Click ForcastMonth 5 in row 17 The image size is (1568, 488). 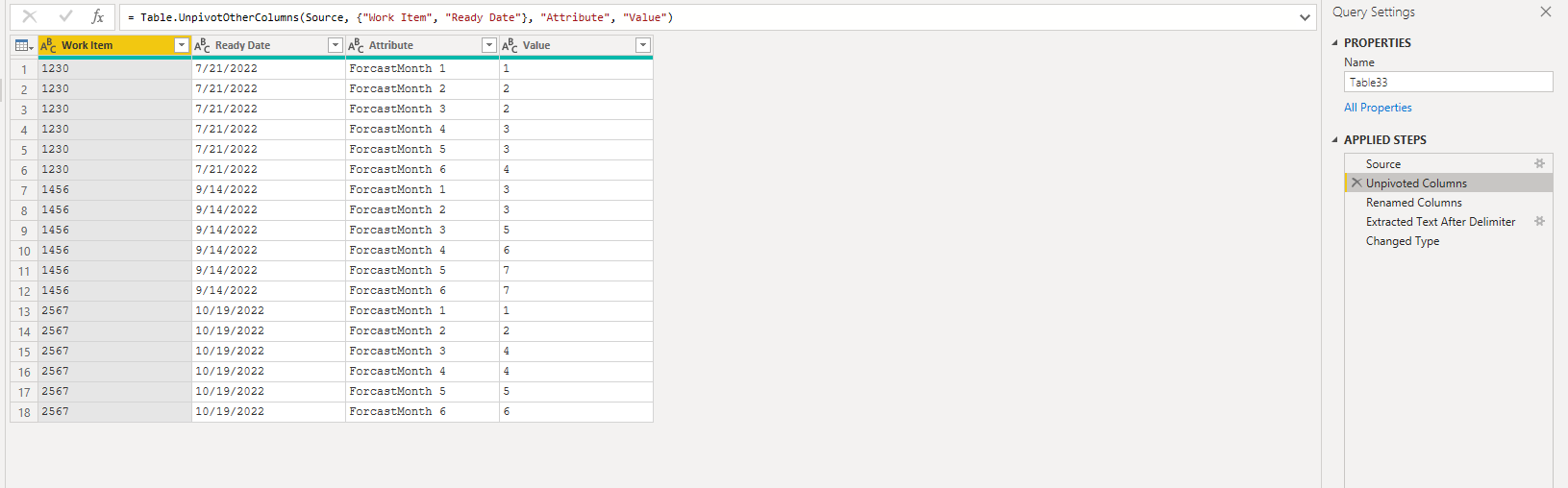coord(422,392)
